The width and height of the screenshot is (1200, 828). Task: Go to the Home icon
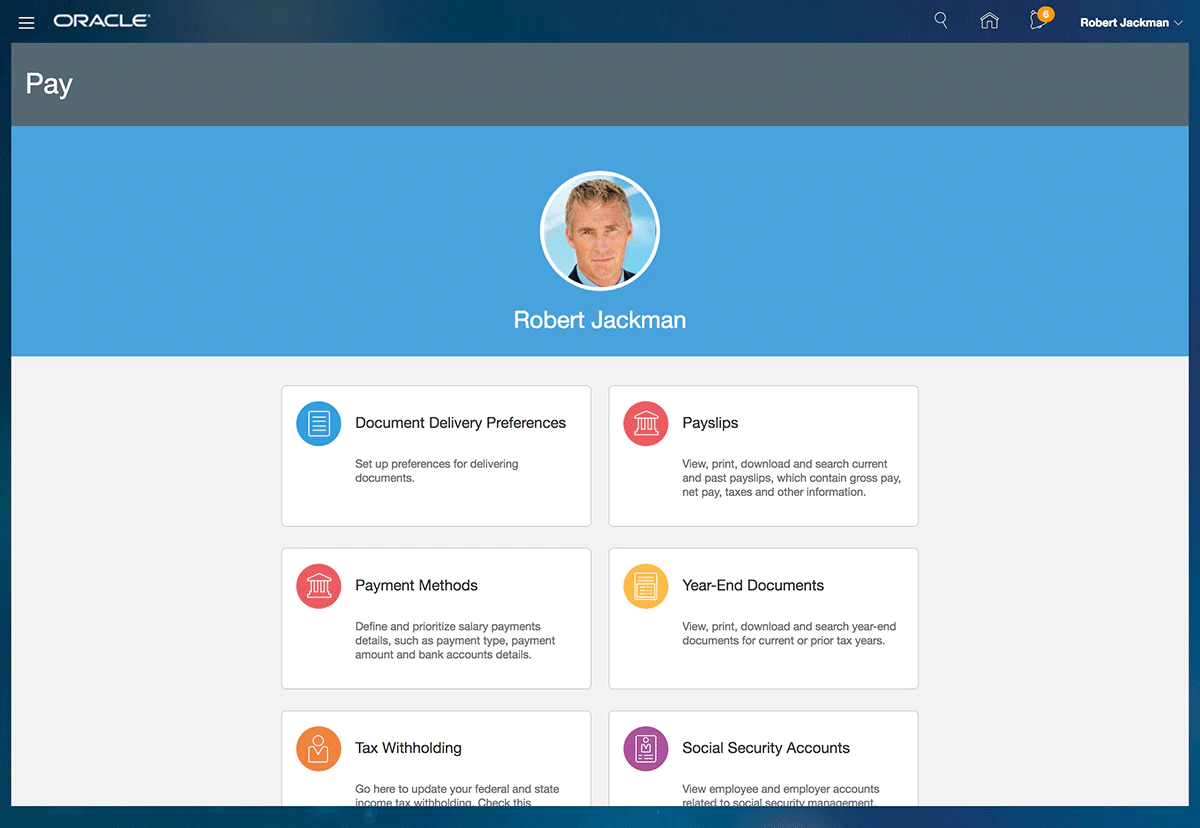click(989, 21)
